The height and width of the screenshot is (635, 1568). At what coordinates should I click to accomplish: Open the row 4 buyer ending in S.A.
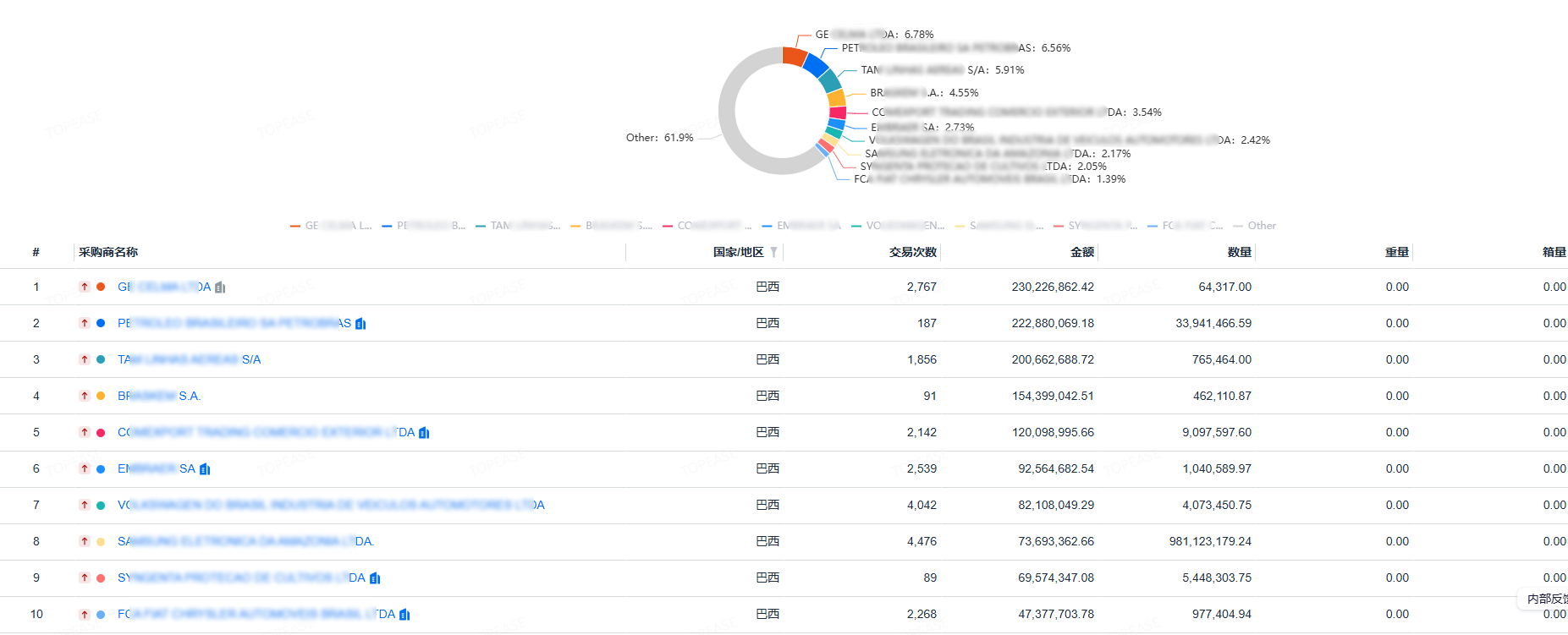[x=159, y=396]
